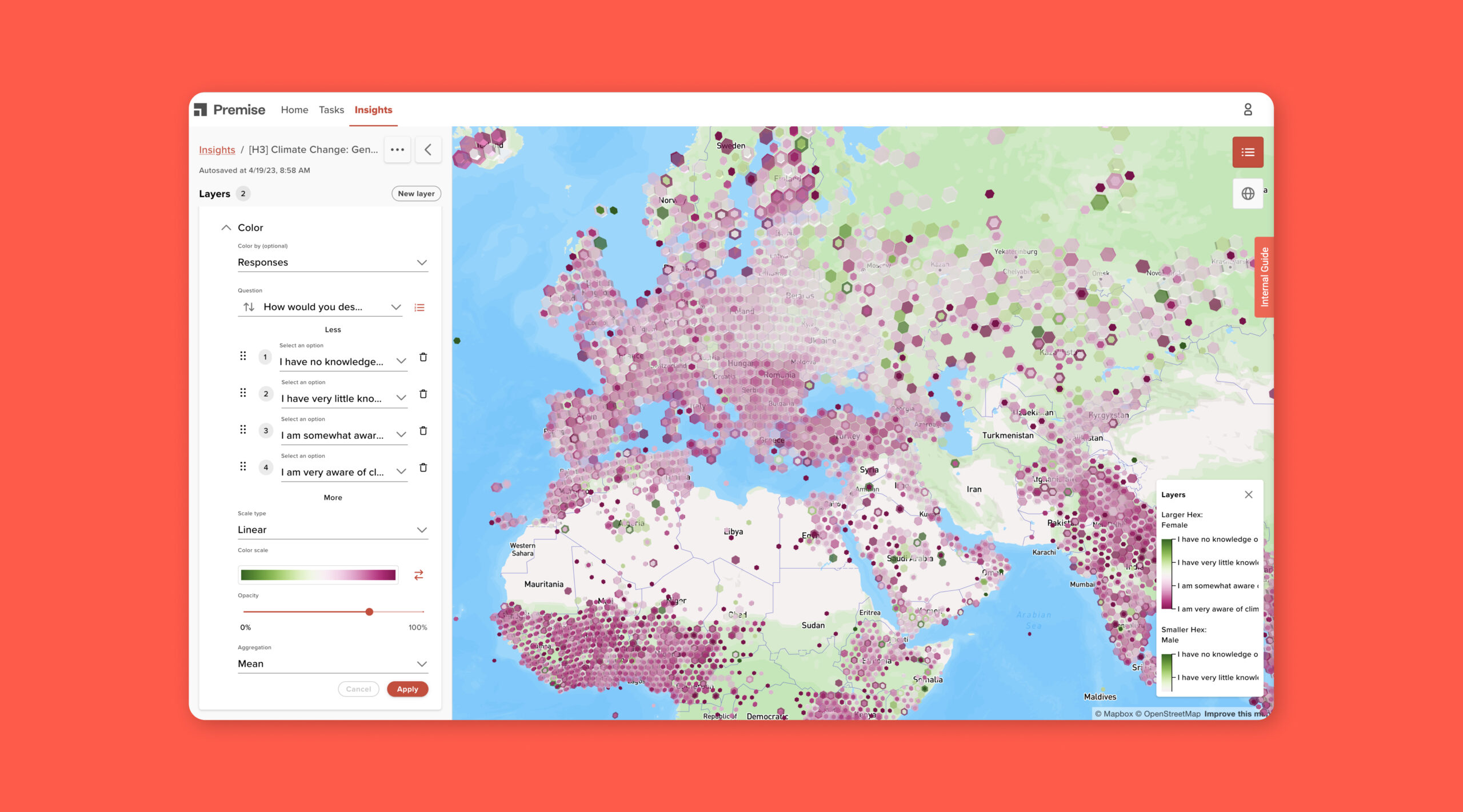Open the Scale type Linear dropdown
Viewport: 1463px width, 812px height.
[333, 530]
